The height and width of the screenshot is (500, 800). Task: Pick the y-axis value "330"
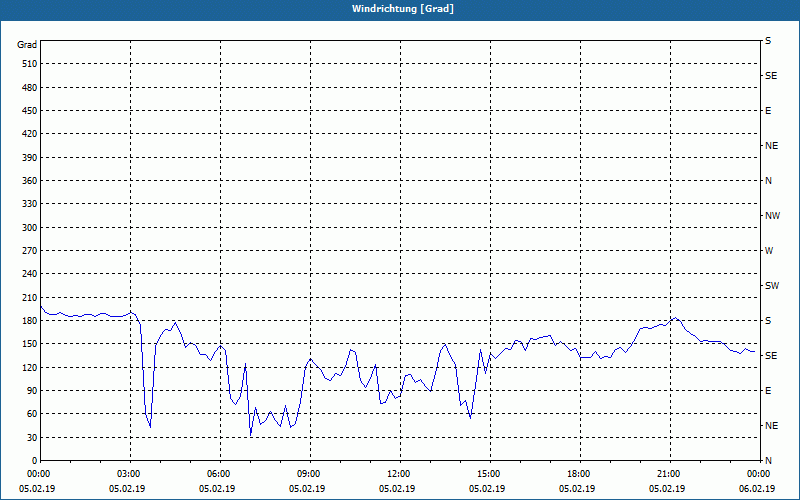pyautogui.click(x=30, y=204)
